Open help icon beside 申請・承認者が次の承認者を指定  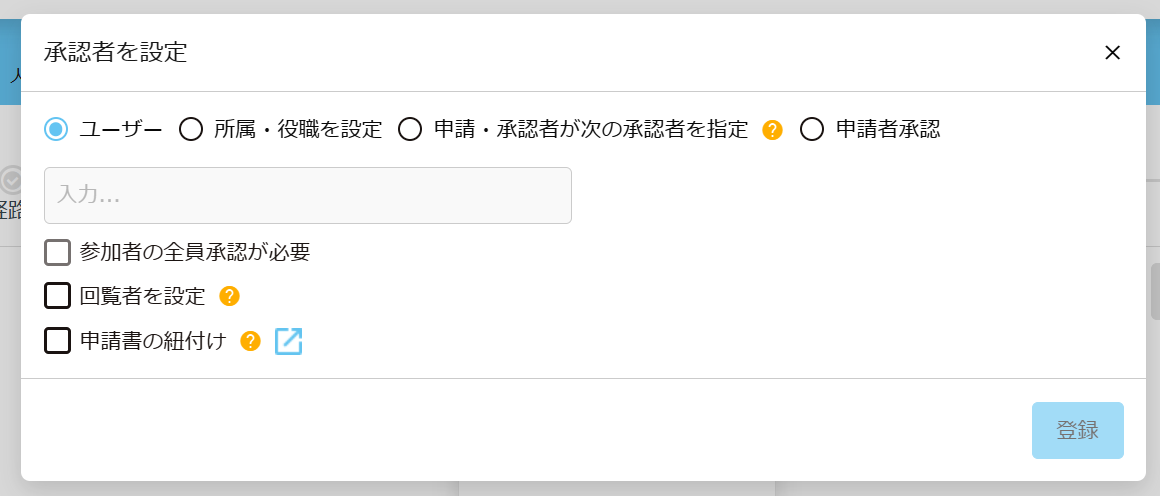772,129
